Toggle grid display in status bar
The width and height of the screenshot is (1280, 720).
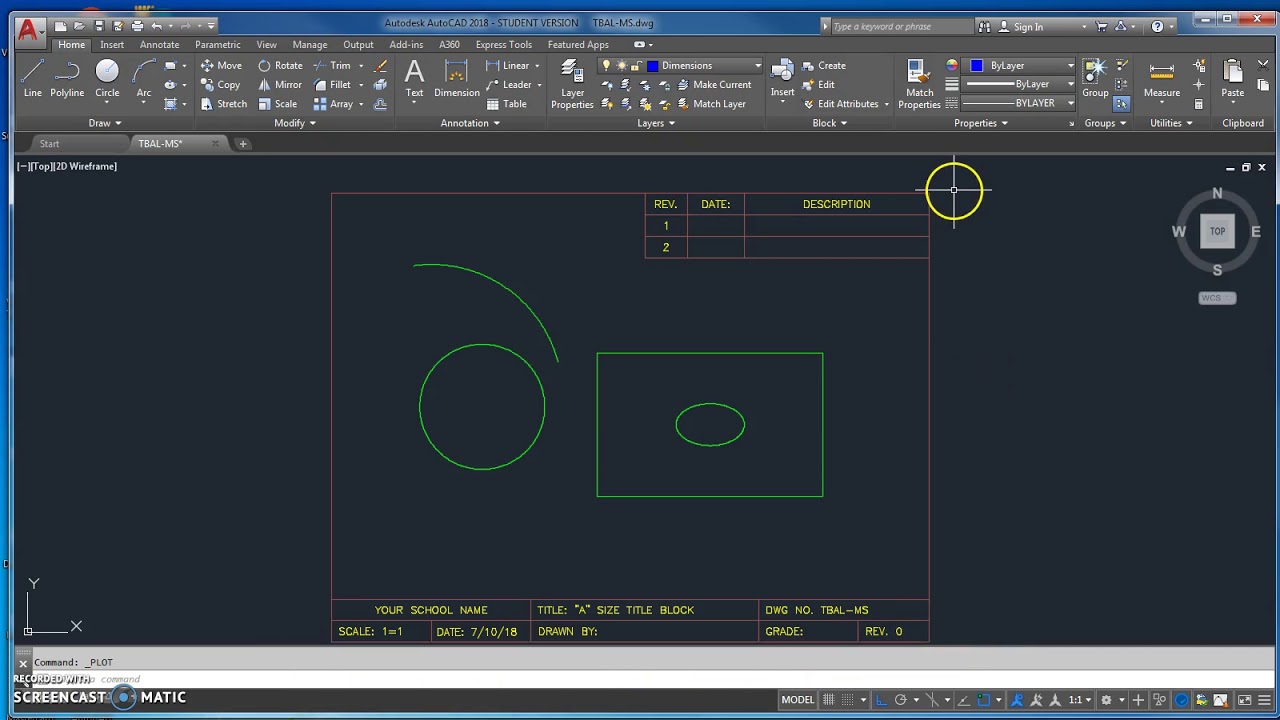[x=828, y=700]
